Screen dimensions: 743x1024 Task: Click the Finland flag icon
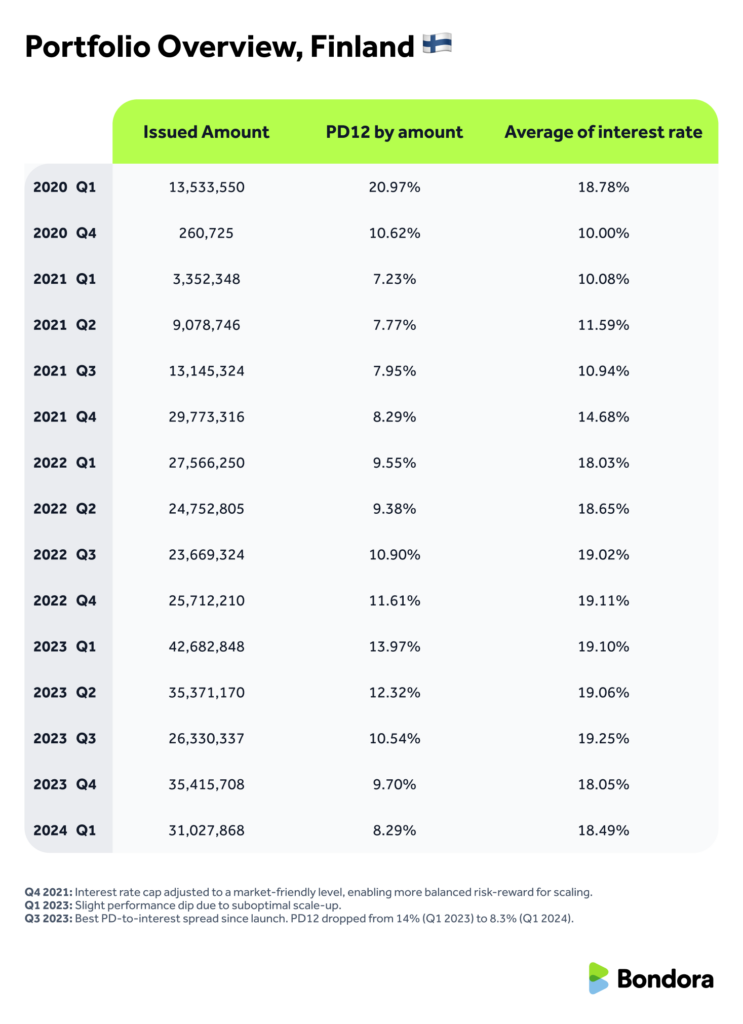437,44
